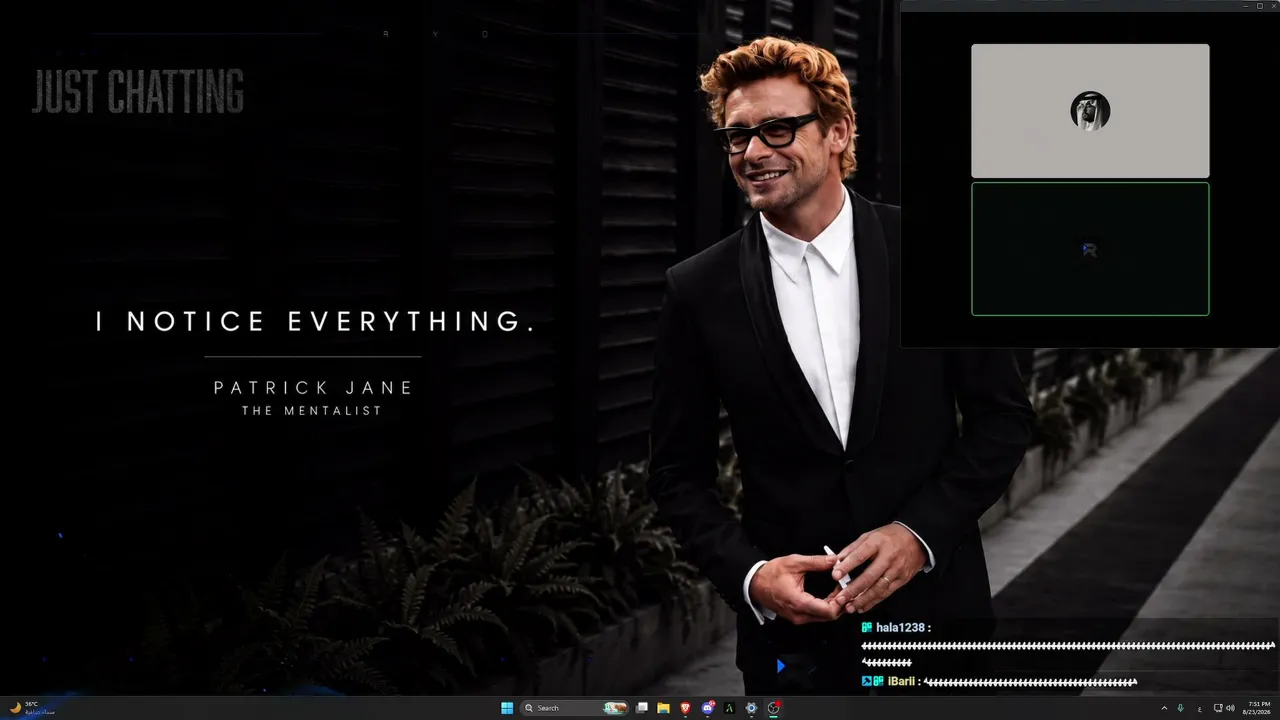Image resolution: width=1280 pixels, height=720 pixels.
Task: Open the network status tray icon
Action: click(1218, 708)
